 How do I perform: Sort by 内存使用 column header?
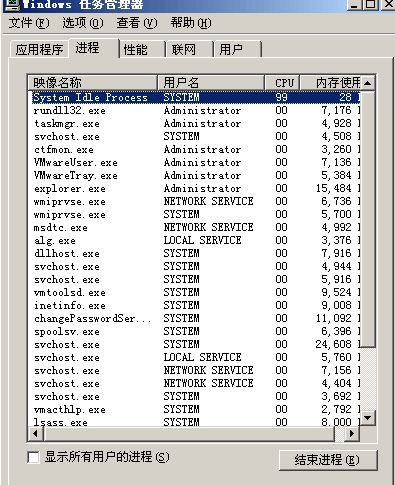pos(330,82)
